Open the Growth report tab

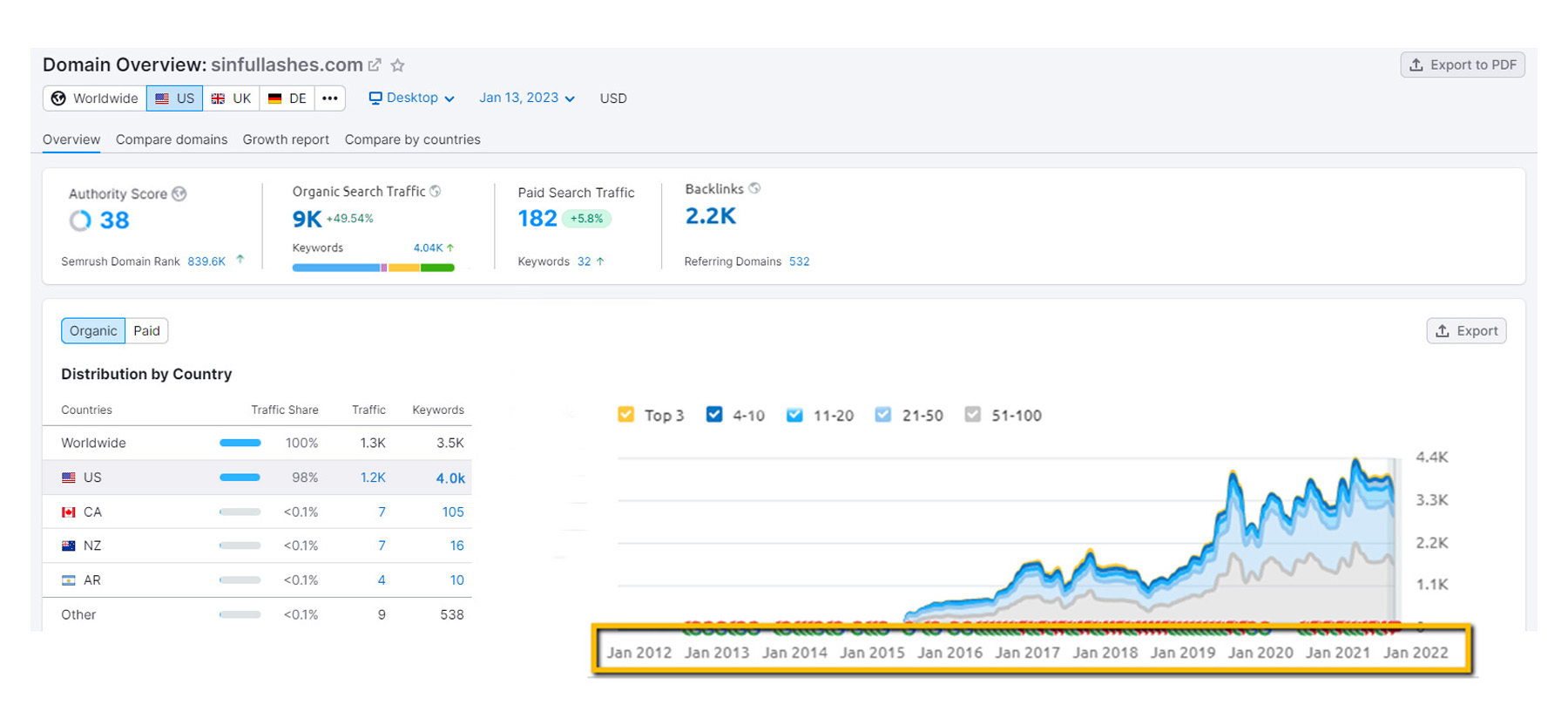pyautogui.click(x=286, y=139)
